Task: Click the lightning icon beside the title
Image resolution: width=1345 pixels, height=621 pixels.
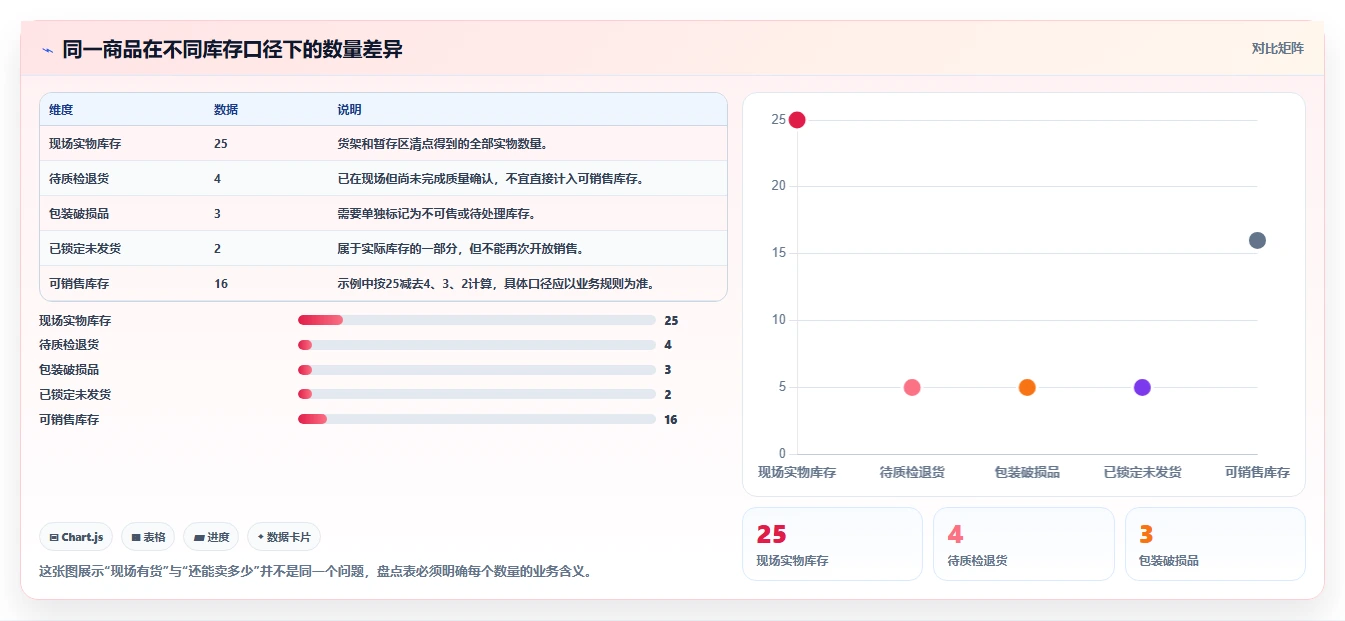Action: coord(47,49)
